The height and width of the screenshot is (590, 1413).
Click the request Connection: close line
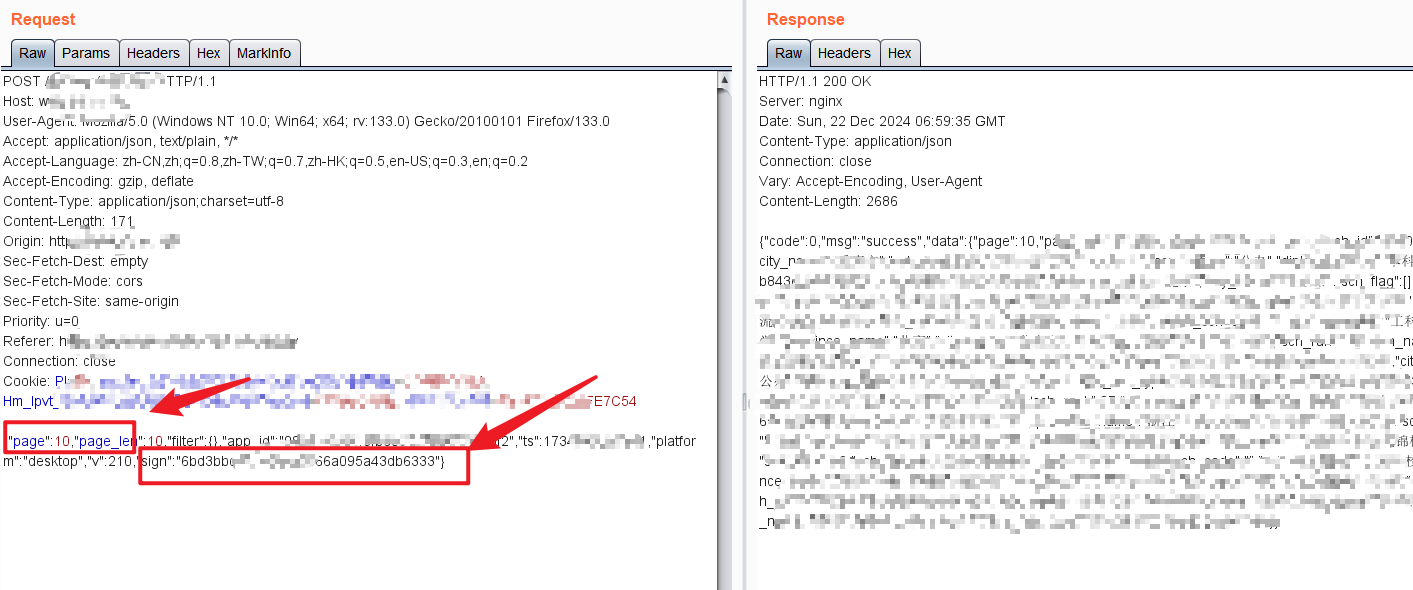tap(59, 361)
